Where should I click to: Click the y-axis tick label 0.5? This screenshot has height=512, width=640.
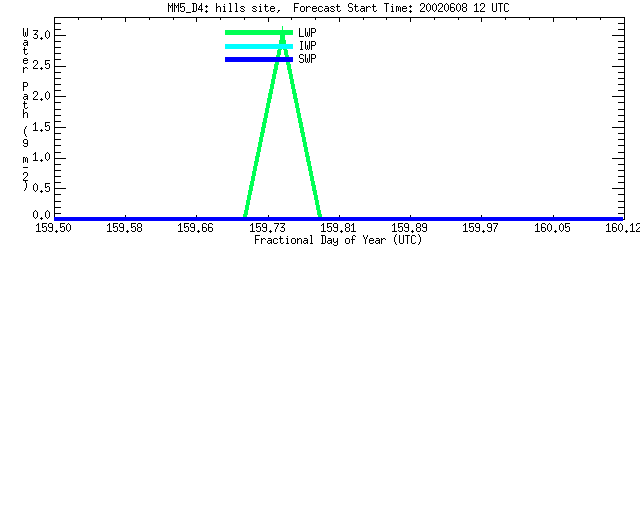(x=42, y=188)
